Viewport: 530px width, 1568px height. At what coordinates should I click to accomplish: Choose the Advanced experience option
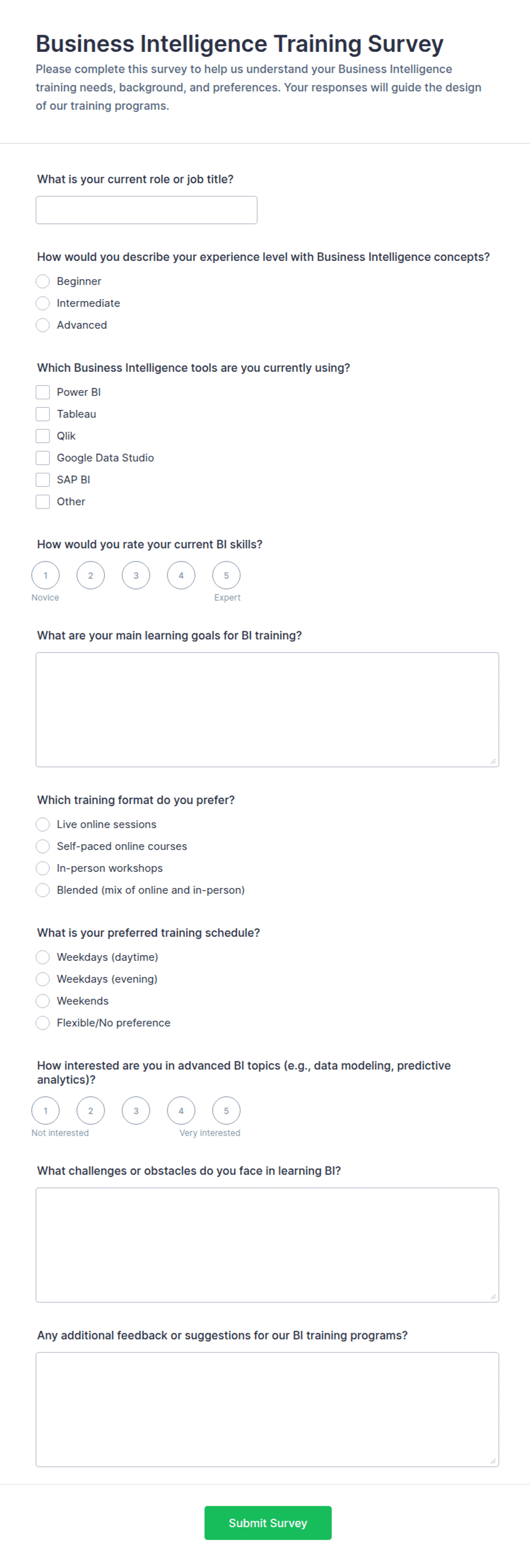point(43,325)
